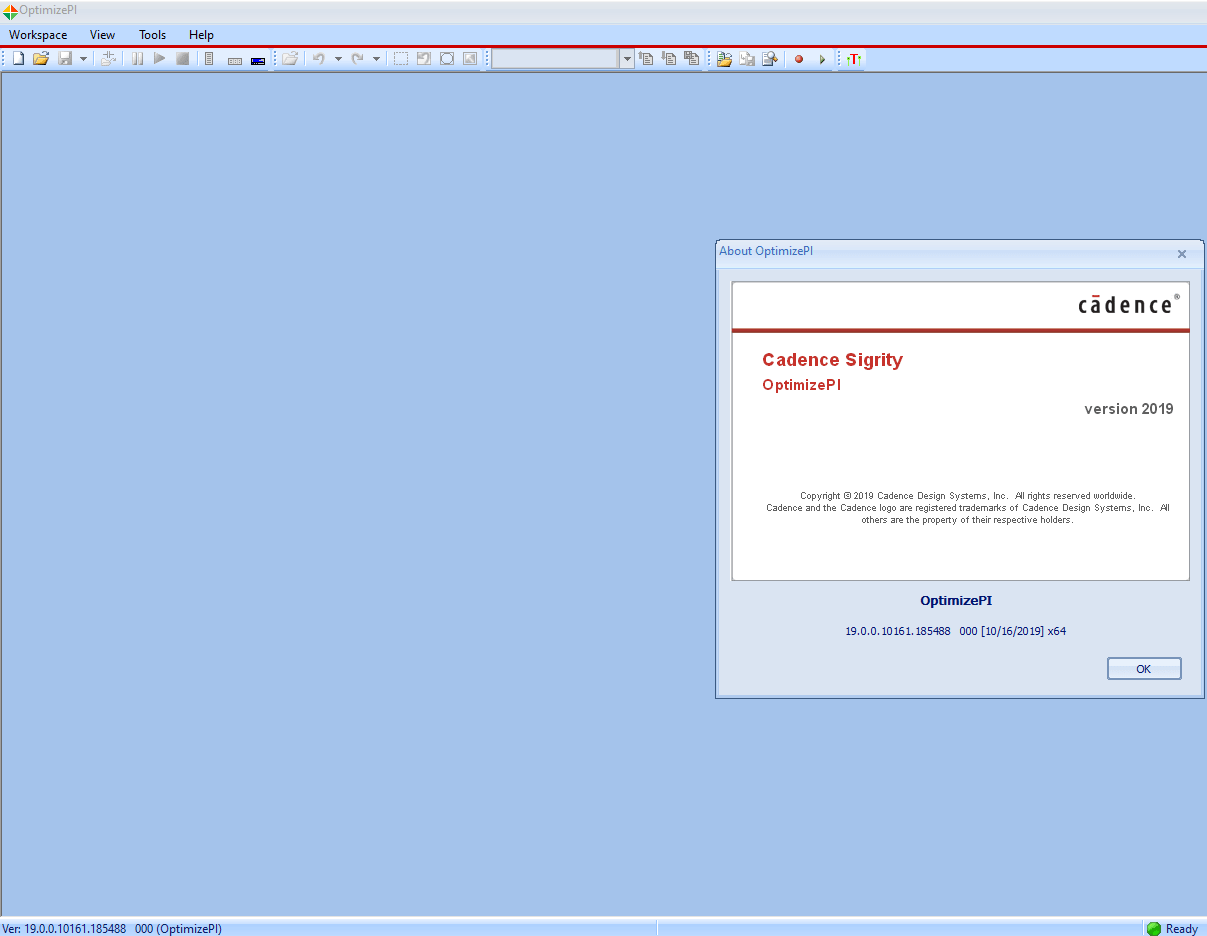Click the red T with green arrows icon

tap(853, 59)
